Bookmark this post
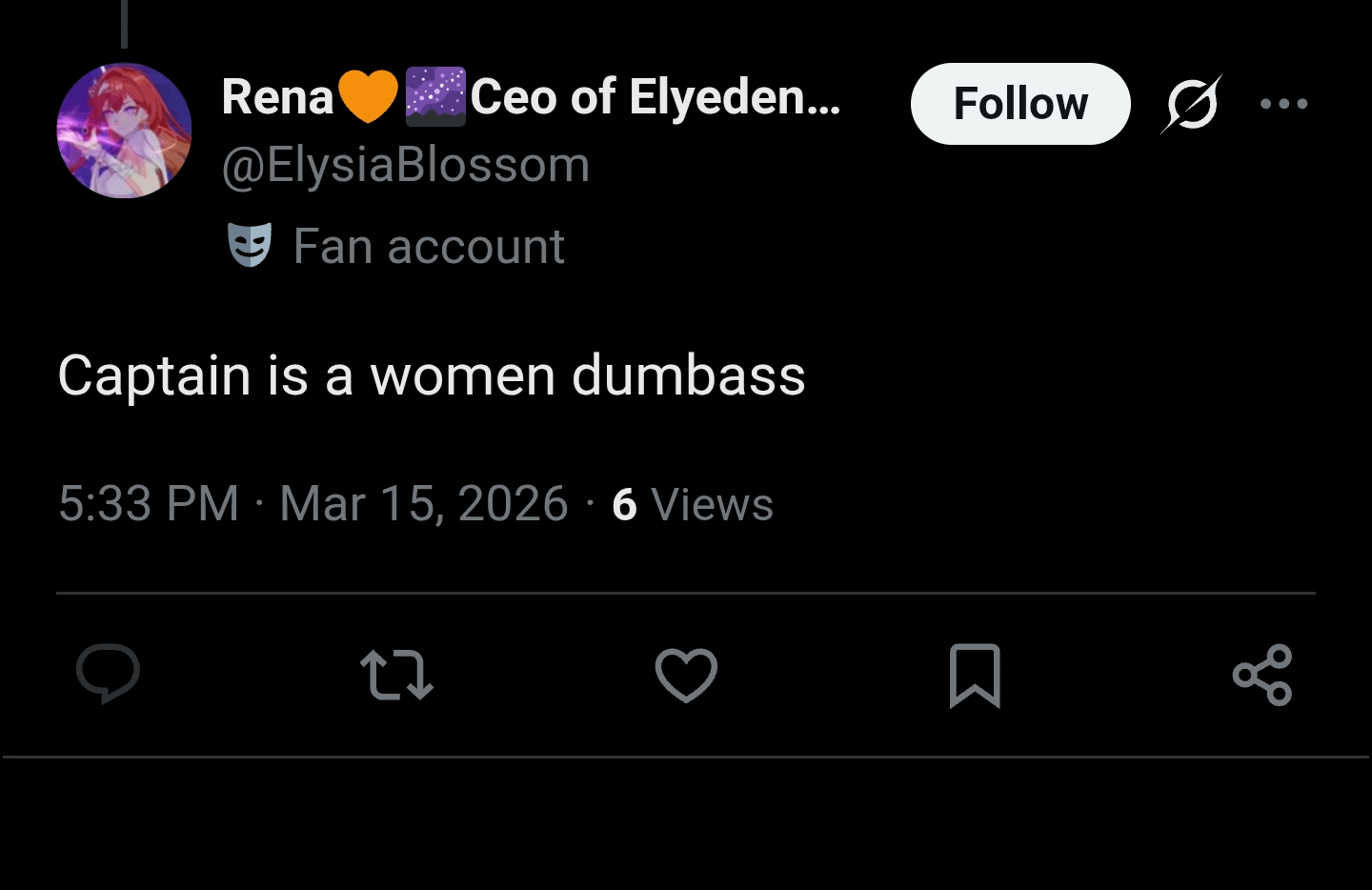This screenshot has height=890, width=1372. 975,676
